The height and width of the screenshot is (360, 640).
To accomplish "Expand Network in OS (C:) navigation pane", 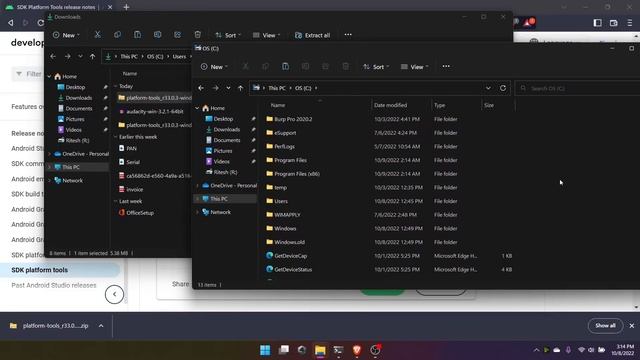I will coord(198,212).
